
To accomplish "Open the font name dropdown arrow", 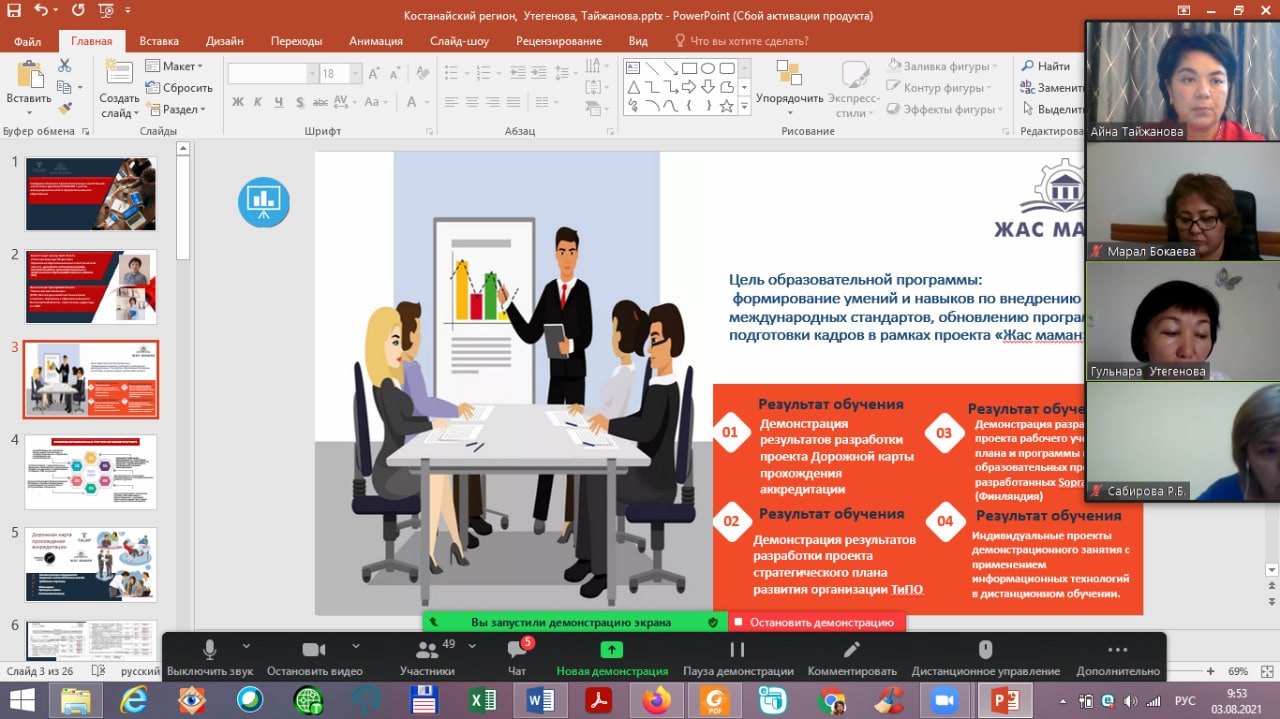I will click(311, 73).
